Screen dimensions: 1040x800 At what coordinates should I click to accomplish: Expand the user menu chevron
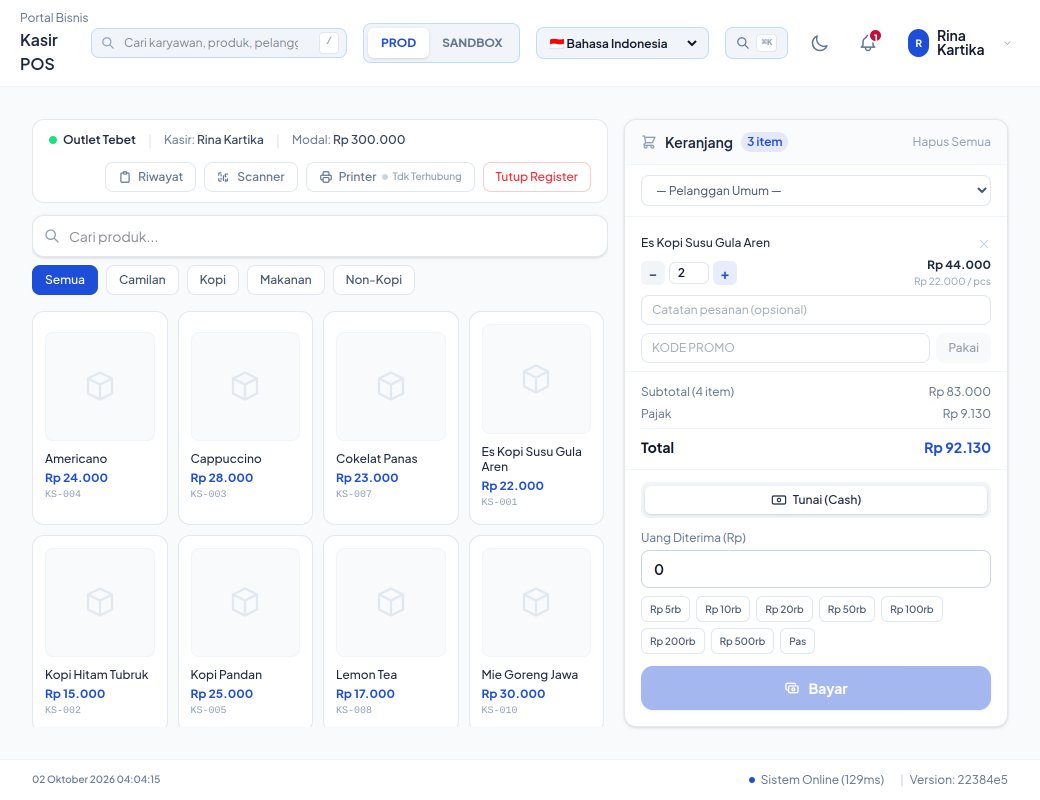click(1007, 43)
